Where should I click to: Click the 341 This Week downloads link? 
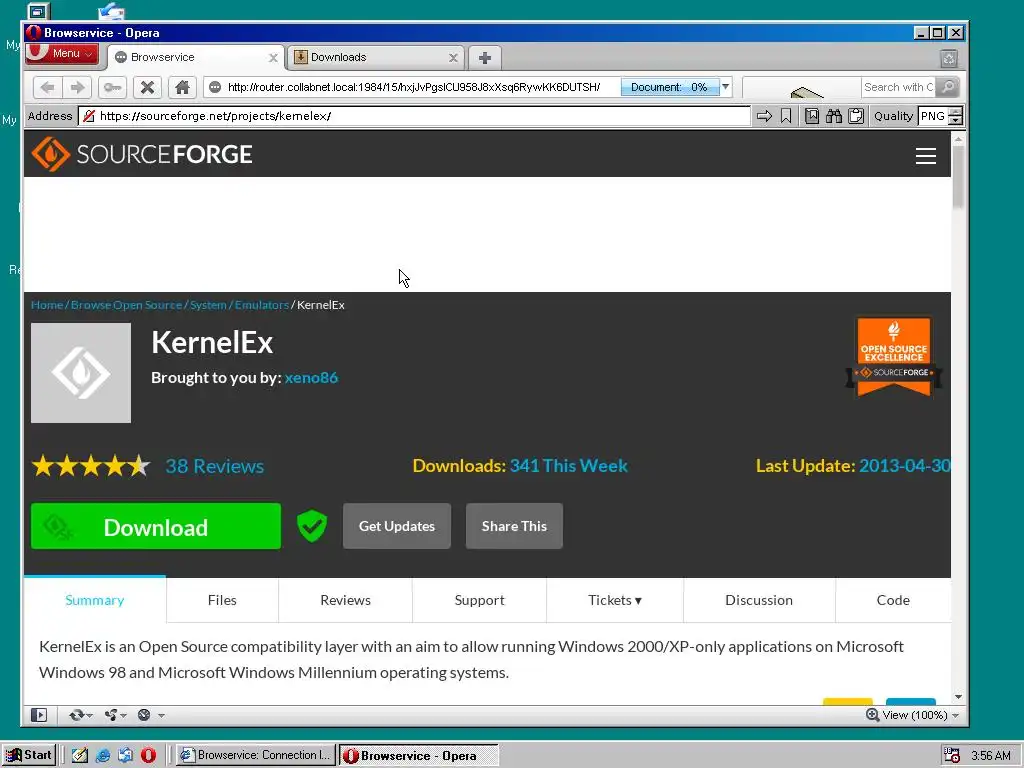(x=568, y=466)
